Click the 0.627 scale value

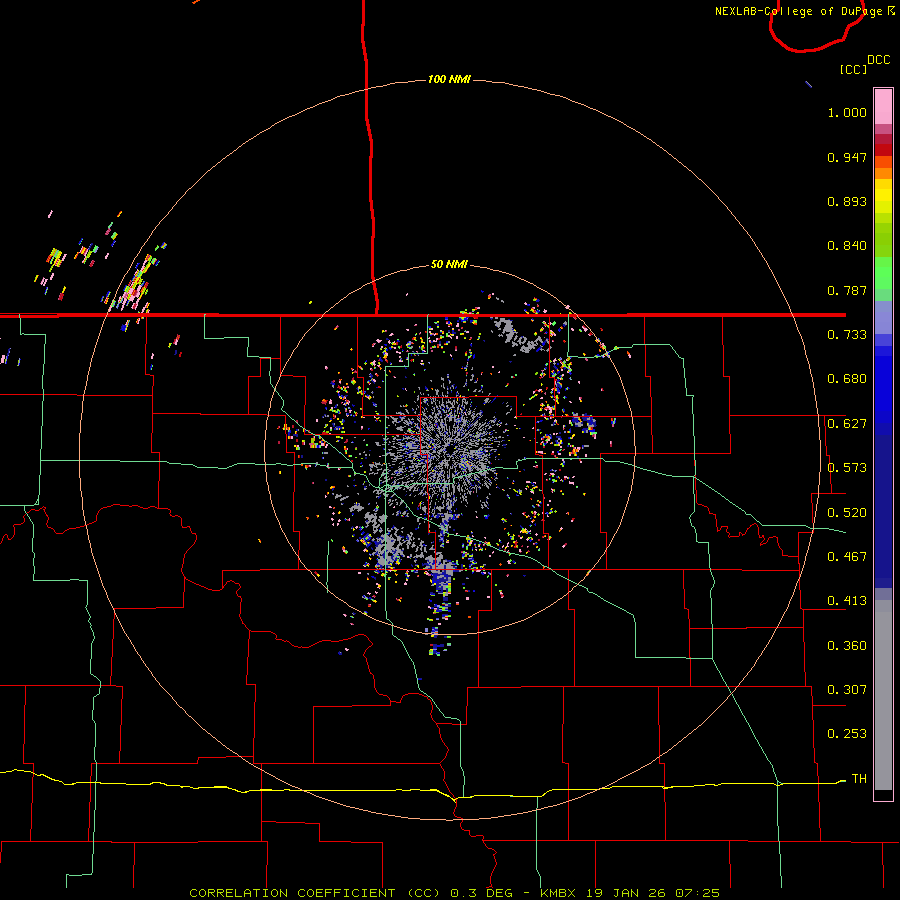coord(847,424)
